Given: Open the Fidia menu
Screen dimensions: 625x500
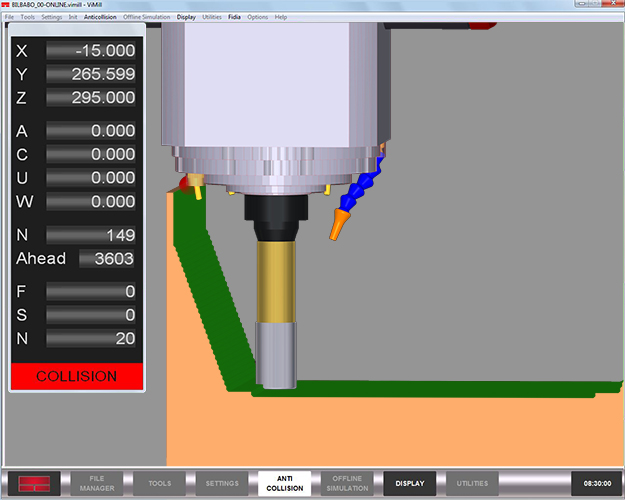Looking at the screenshot, I should pos(234,17).
